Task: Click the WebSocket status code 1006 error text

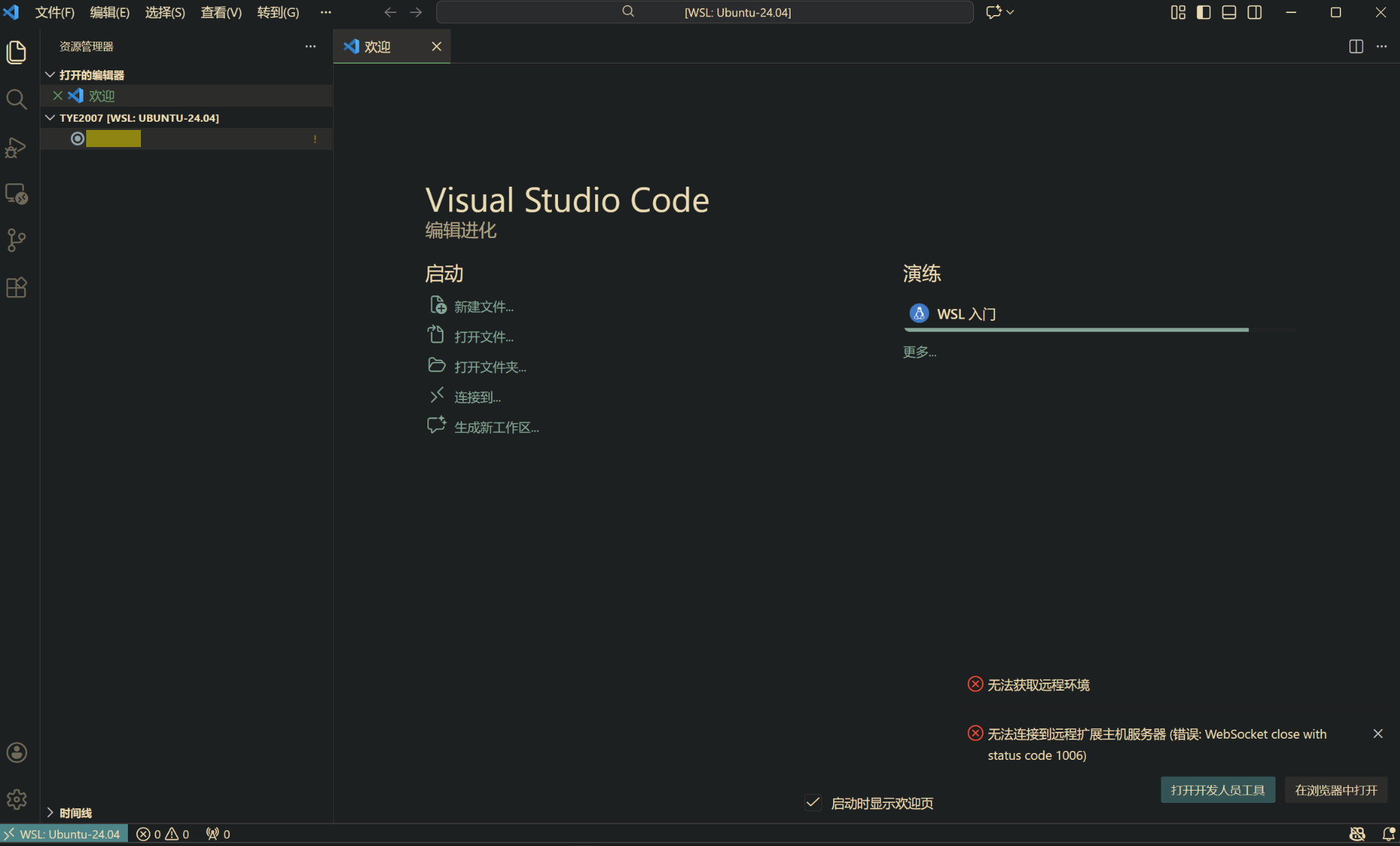Action: (1157, 744)
